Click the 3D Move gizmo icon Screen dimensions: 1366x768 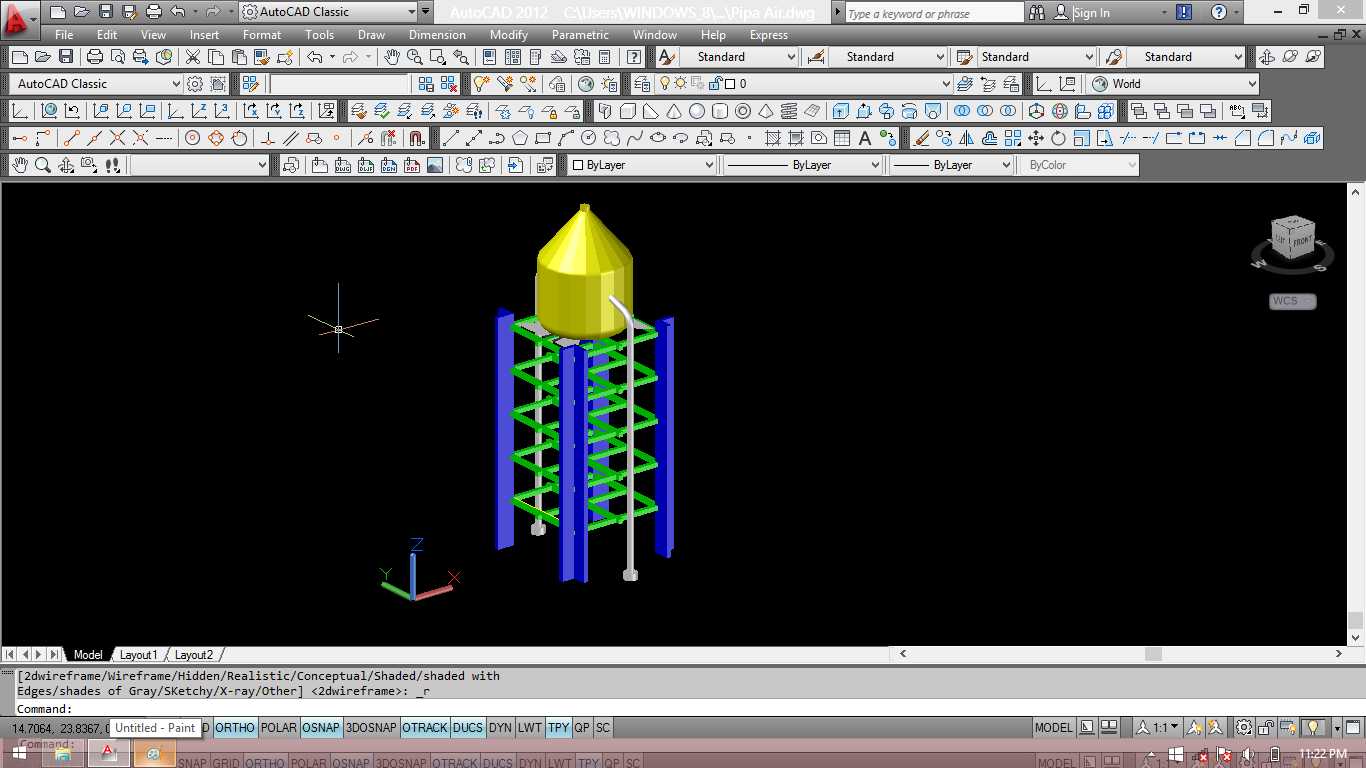(1036, 111)
